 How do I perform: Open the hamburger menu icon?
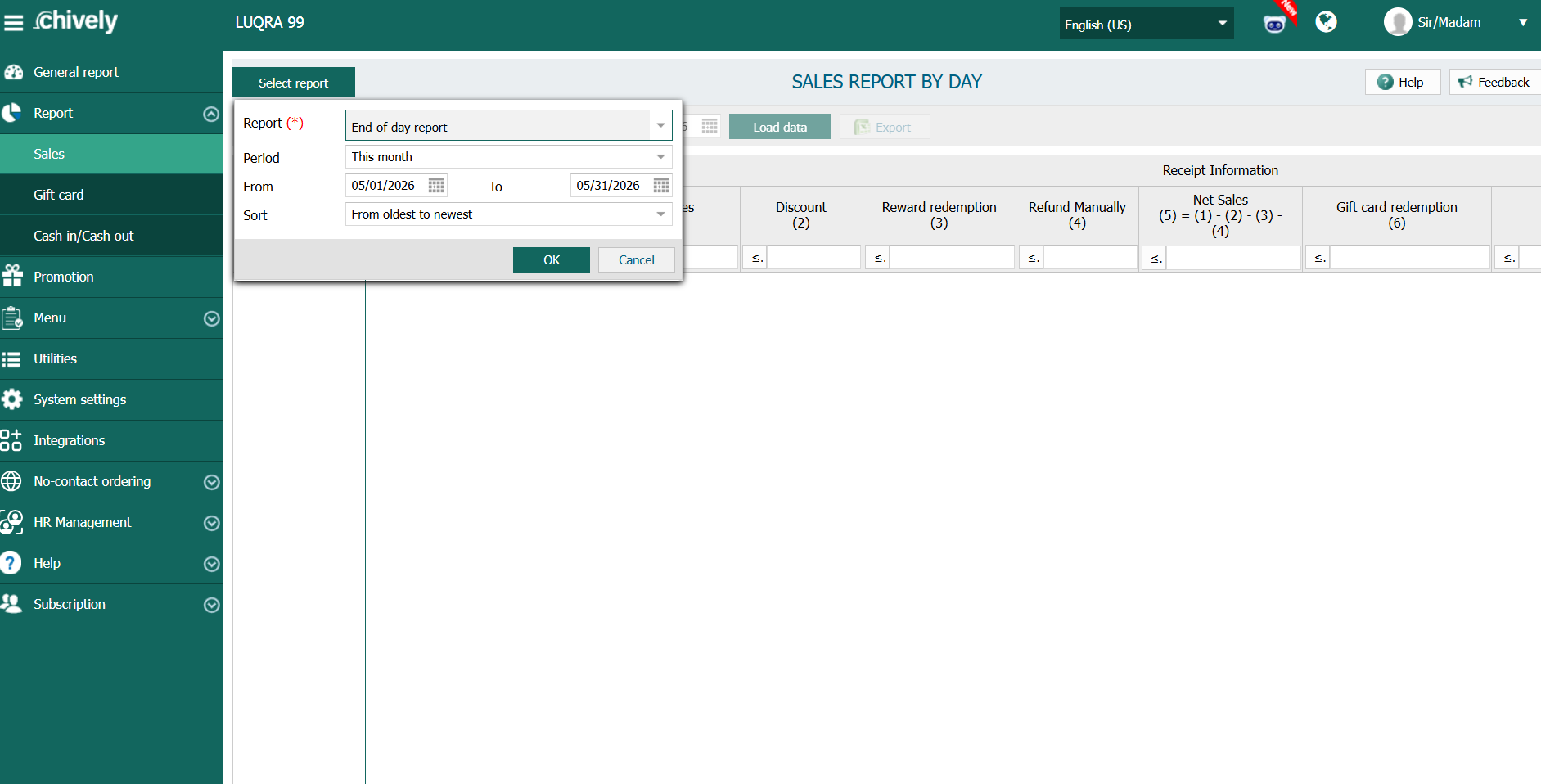tap(13, 23)
